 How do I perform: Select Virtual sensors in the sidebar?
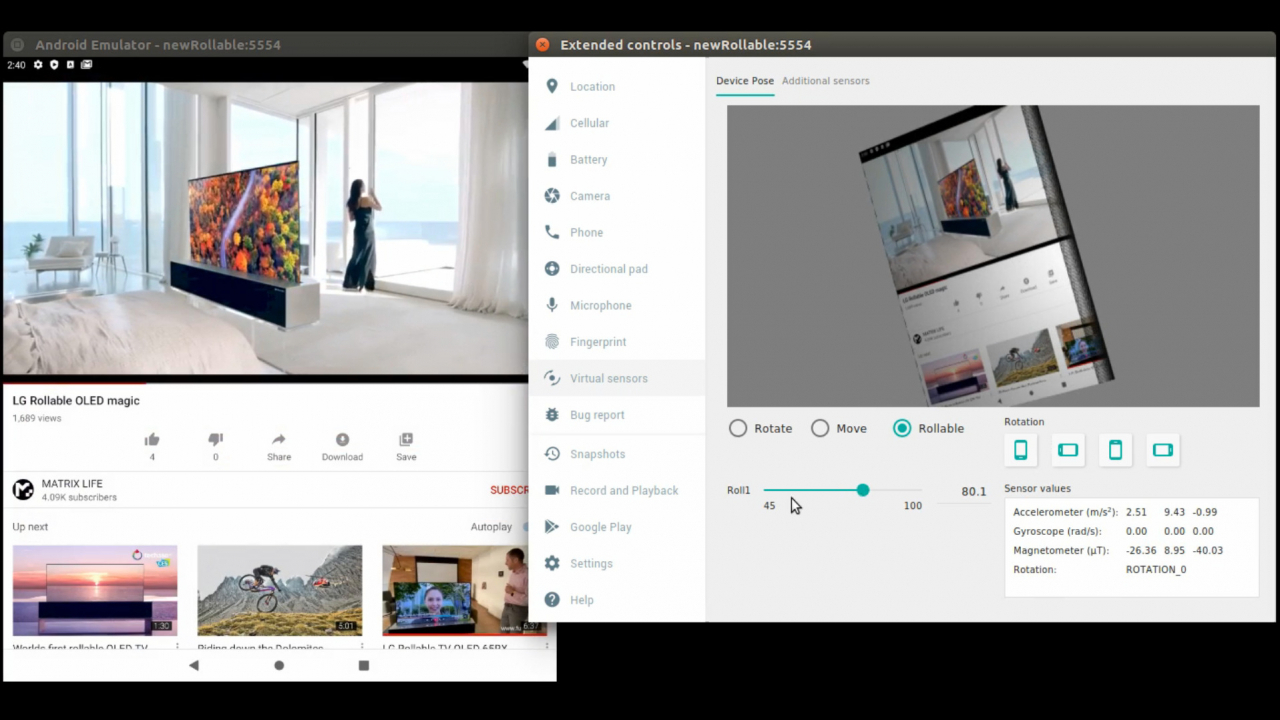[617, 378]
